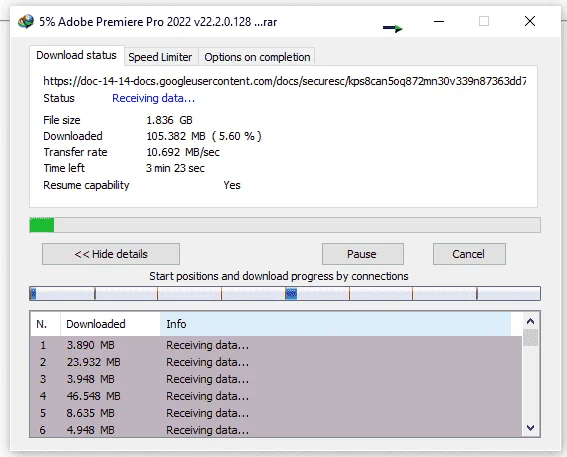Click the Time left value 3 min 23 sec
The width and height of the screenshot is (567, 457).
[x=175, y=168]
